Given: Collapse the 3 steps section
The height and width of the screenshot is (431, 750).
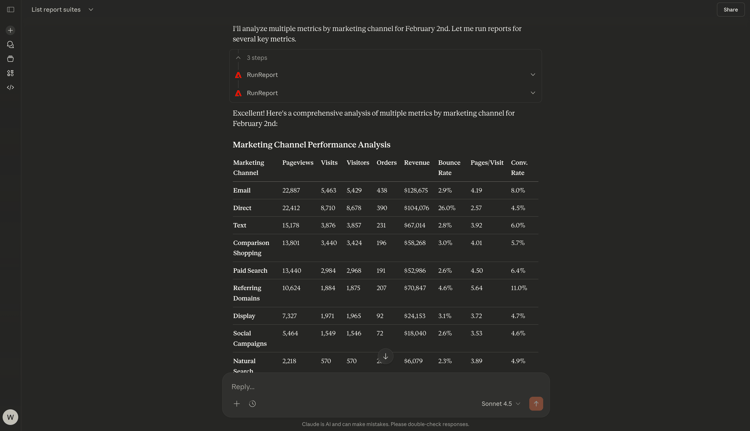Looking at the screenshot, I should pos(251,58).
